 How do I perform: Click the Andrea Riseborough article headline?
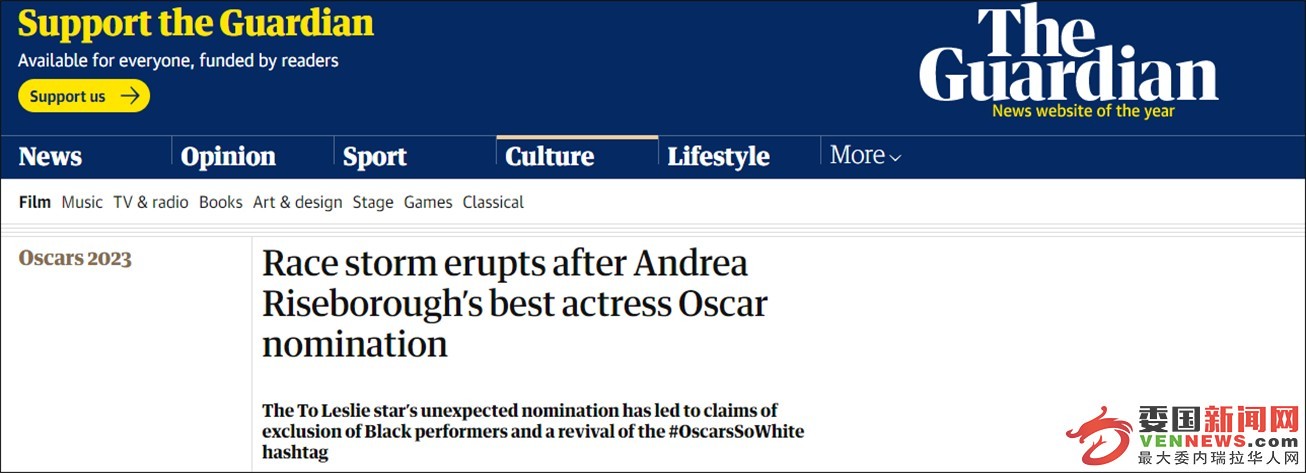click(x=515, y=304)
